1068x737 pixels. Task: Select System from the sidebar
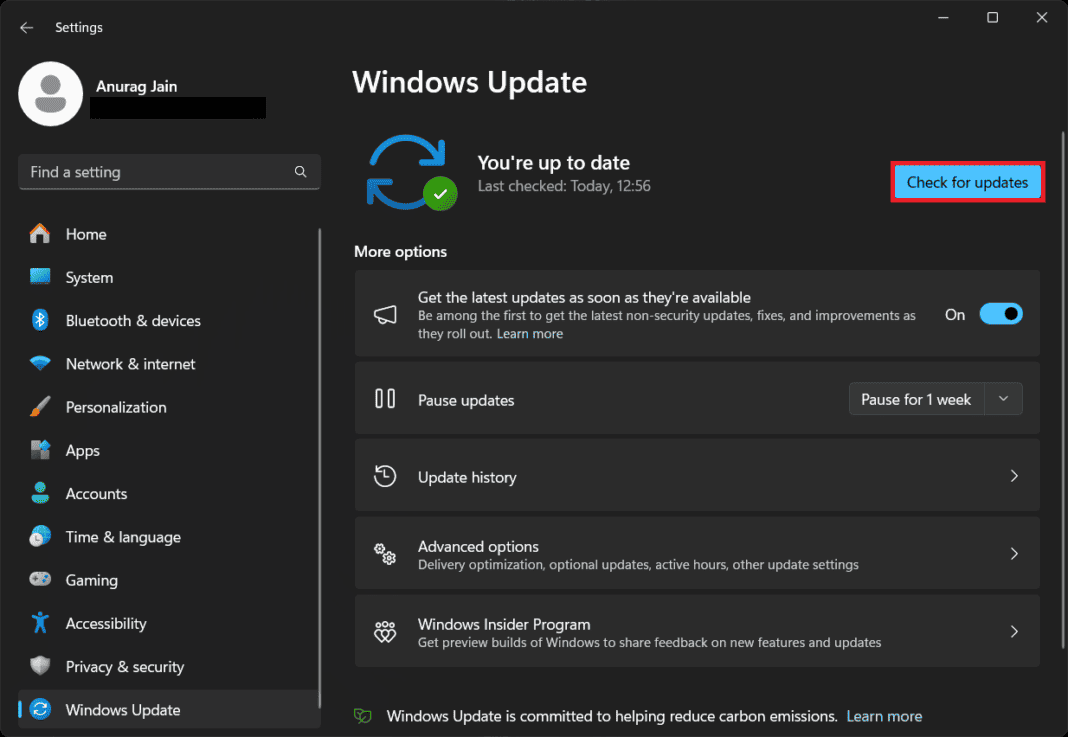(38, 277)
